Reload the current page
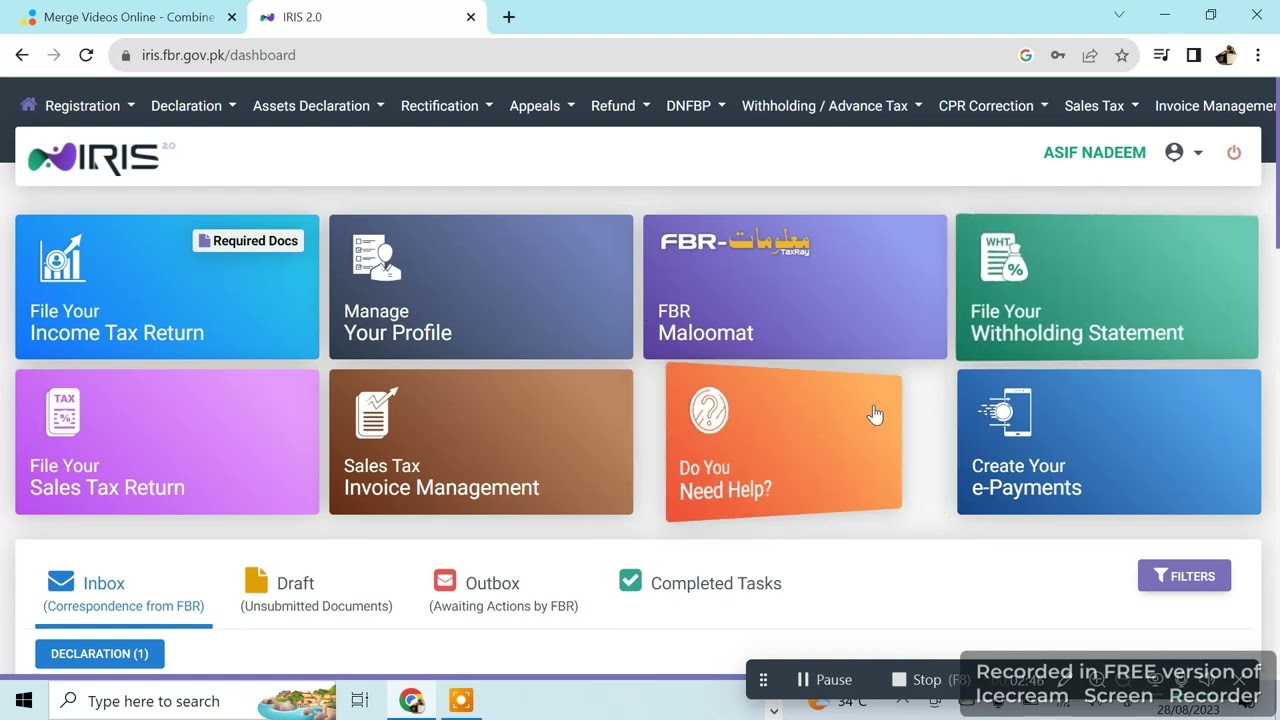Viewport: 1280px width, 720px height. pos(86,55)
